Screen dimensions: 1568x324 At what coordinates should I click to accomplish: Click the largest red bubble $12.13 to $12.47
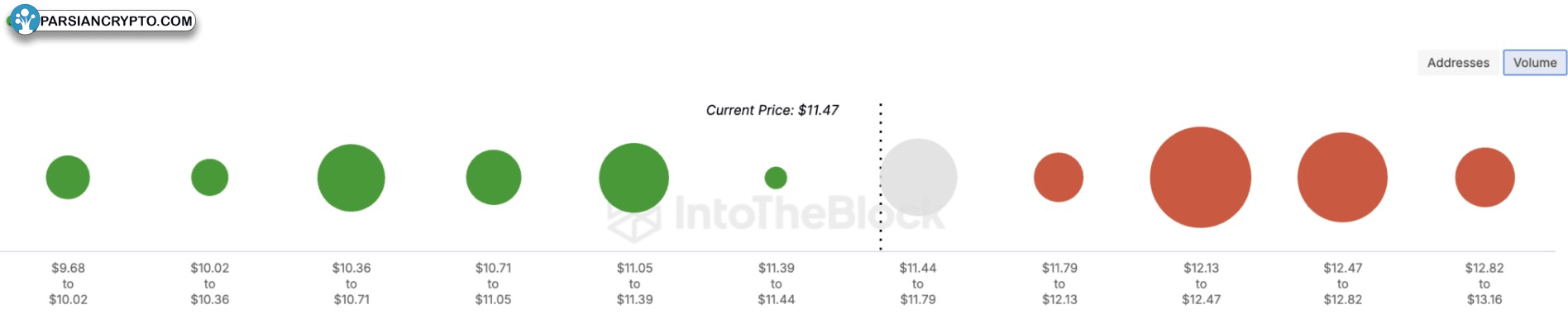(1201, 177)
